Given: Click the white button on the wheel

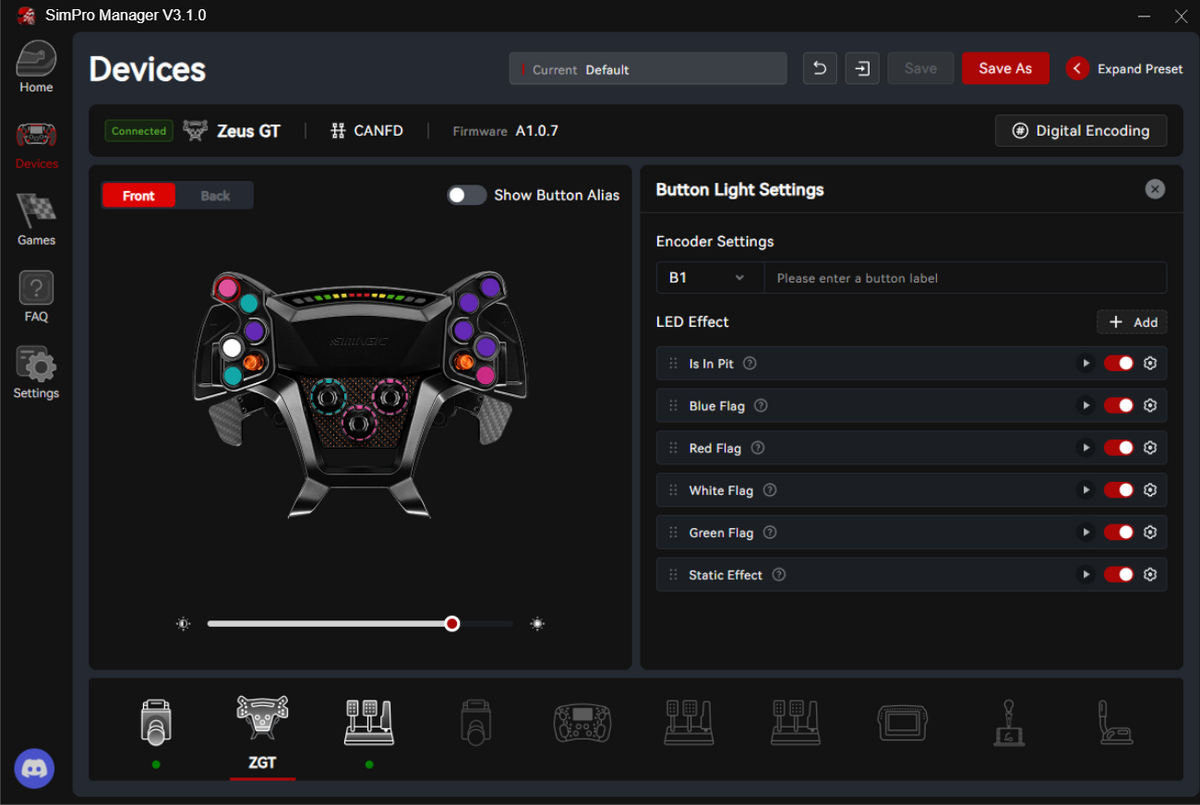Looking at the screenshot, I should point(232,347).
